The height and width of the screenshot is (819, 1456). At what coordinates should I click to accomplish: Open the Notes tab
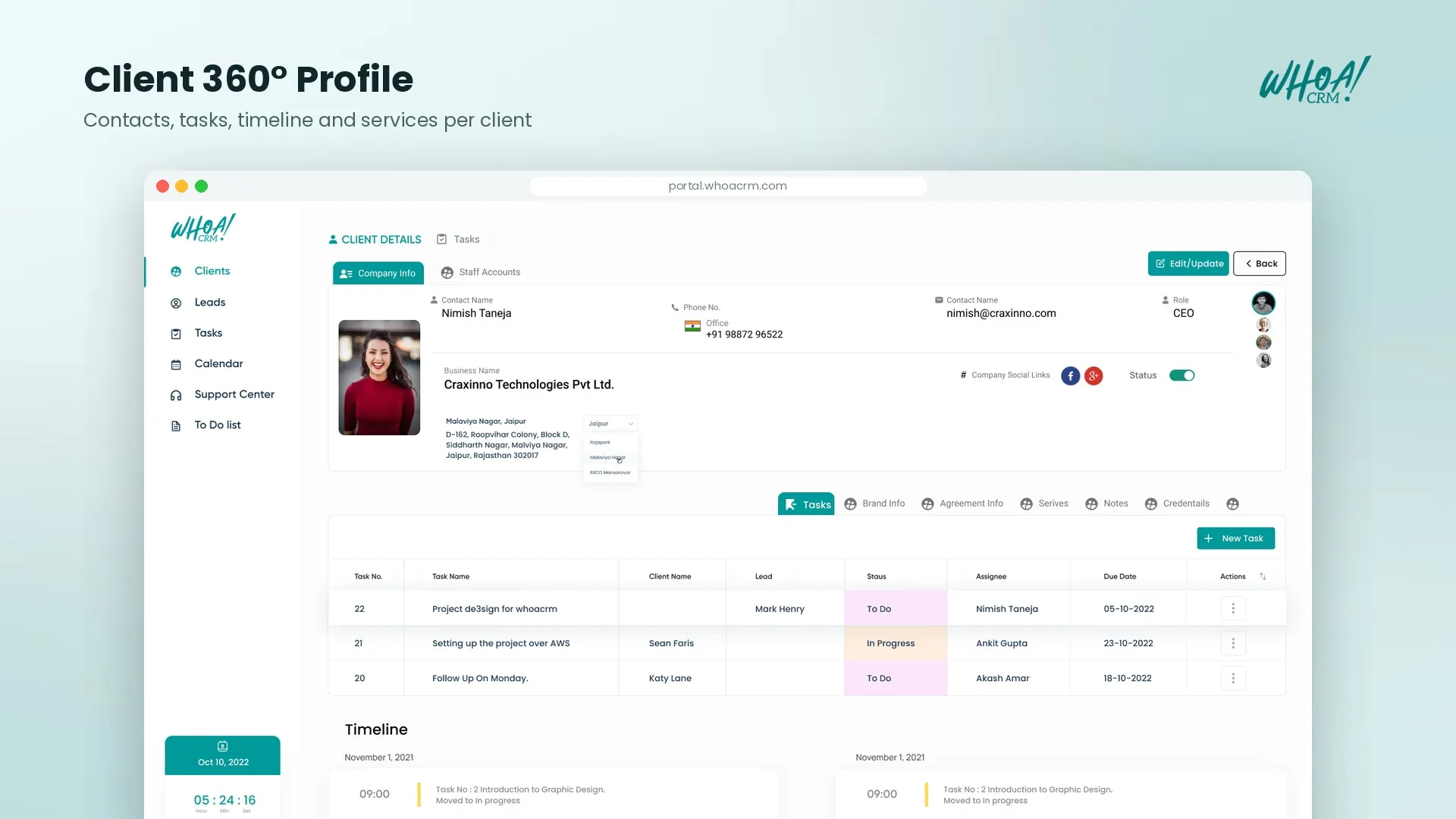[1106, 504]
